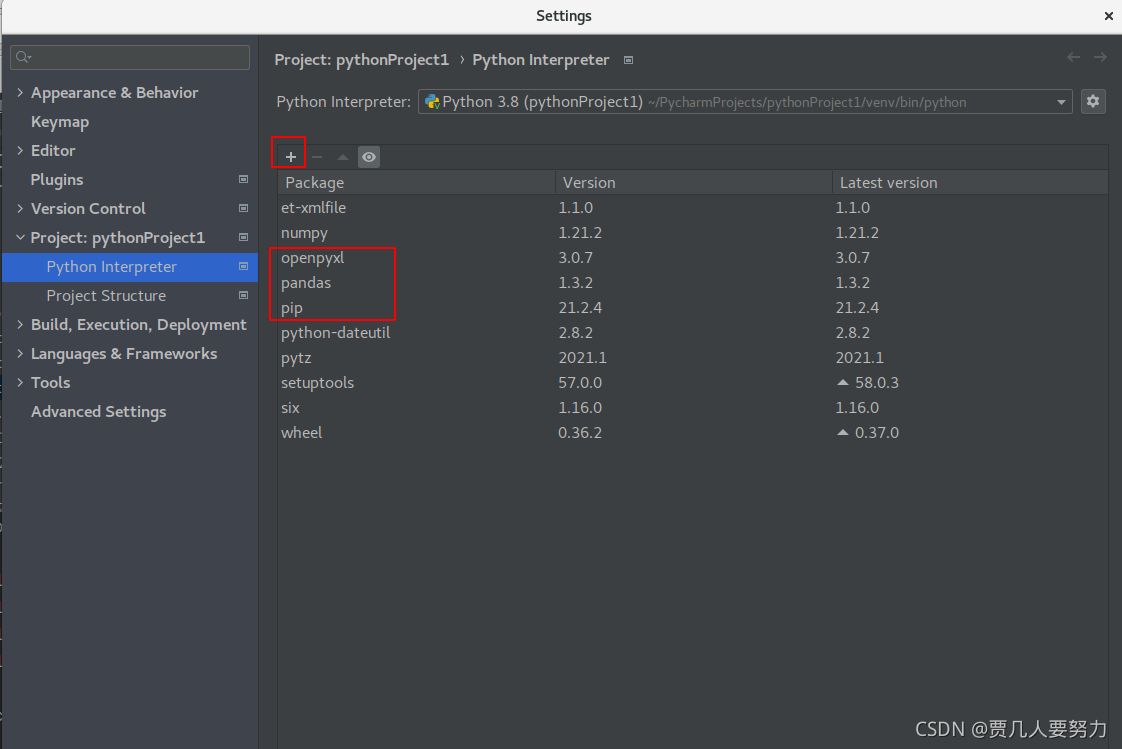Expand the Editor section
The image size is (1122, 749).
tap(20, 150)
